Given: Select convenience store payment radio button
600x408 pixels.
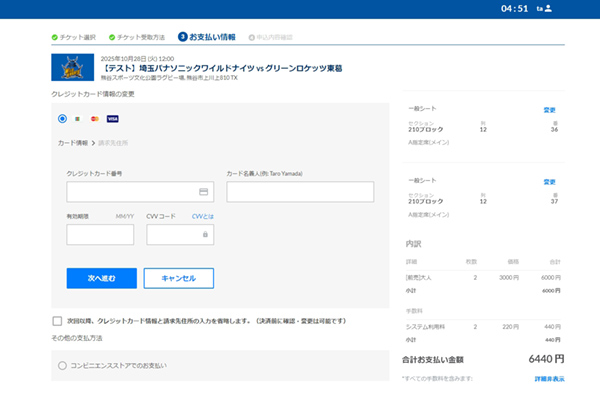Looking at the screenshot, I should point(62,366).
